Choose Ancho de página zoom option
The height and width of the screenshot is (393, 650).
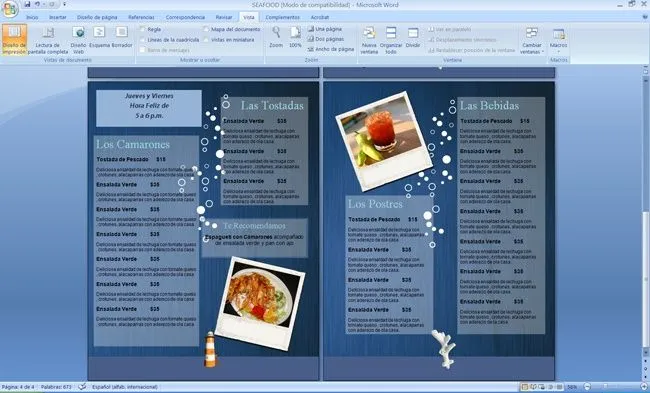click(x=331, y=49)
